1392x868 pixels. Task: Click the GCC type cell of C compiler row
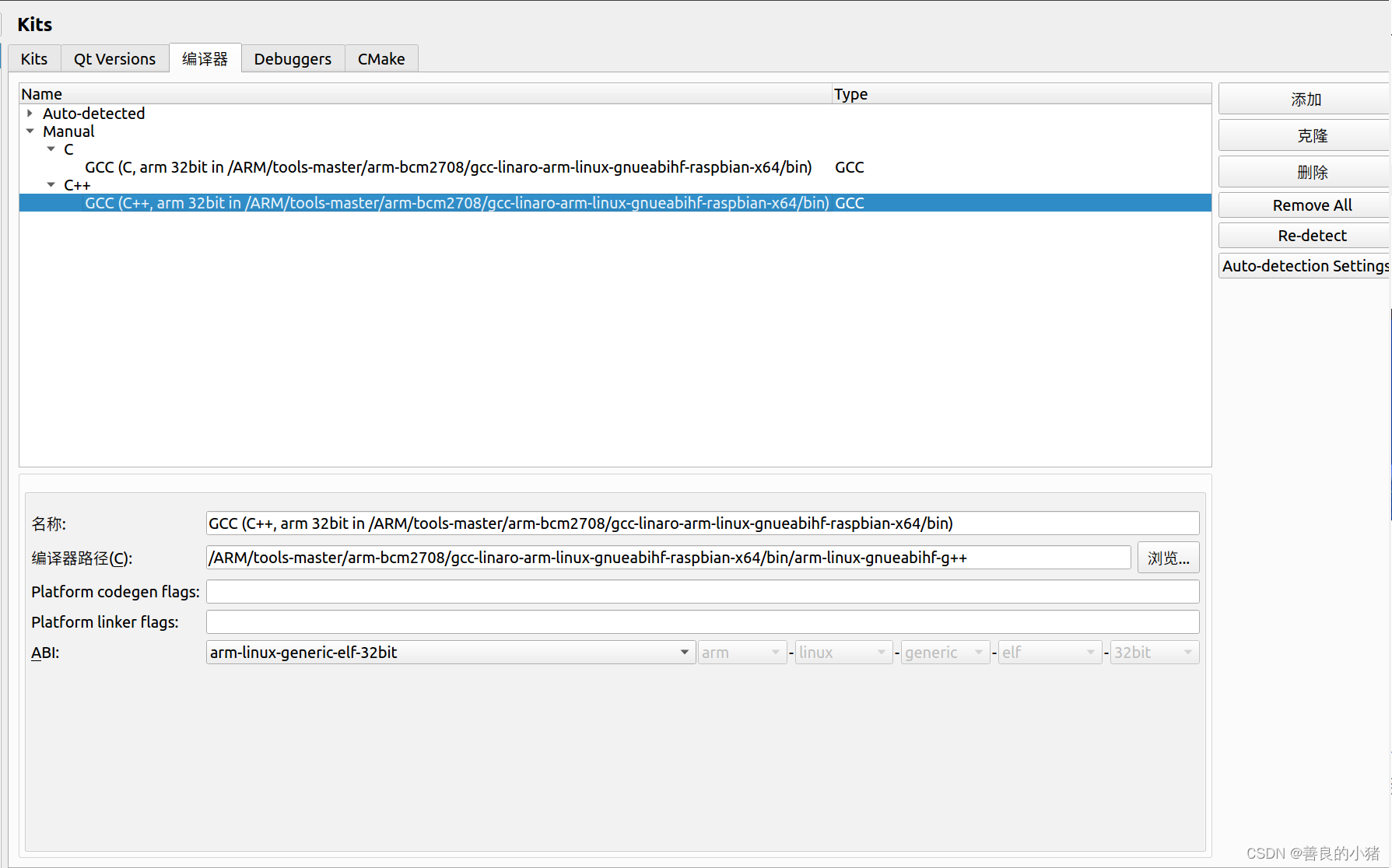[850, 167]
